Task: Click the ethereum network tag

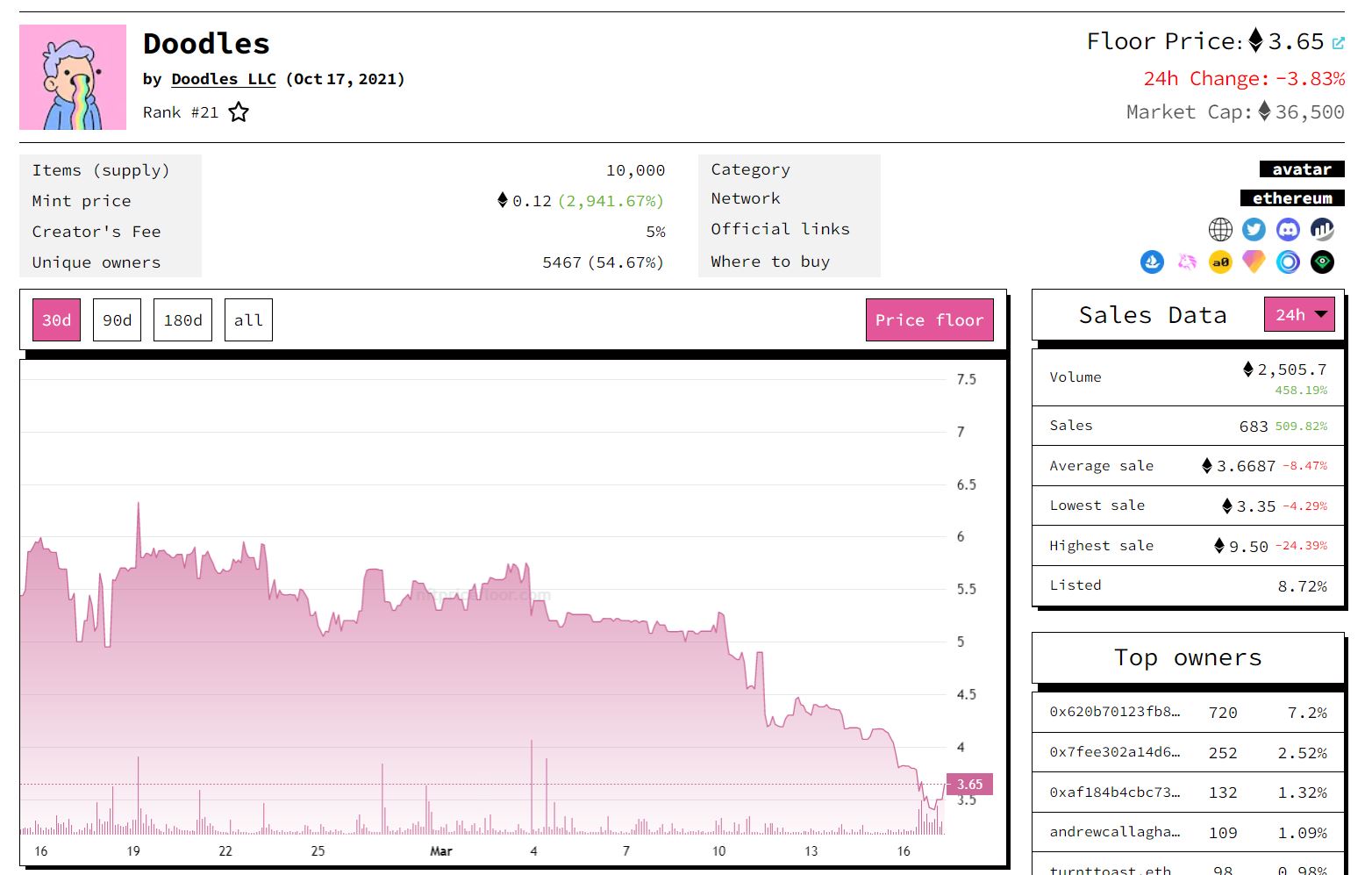Action: 1292,198
